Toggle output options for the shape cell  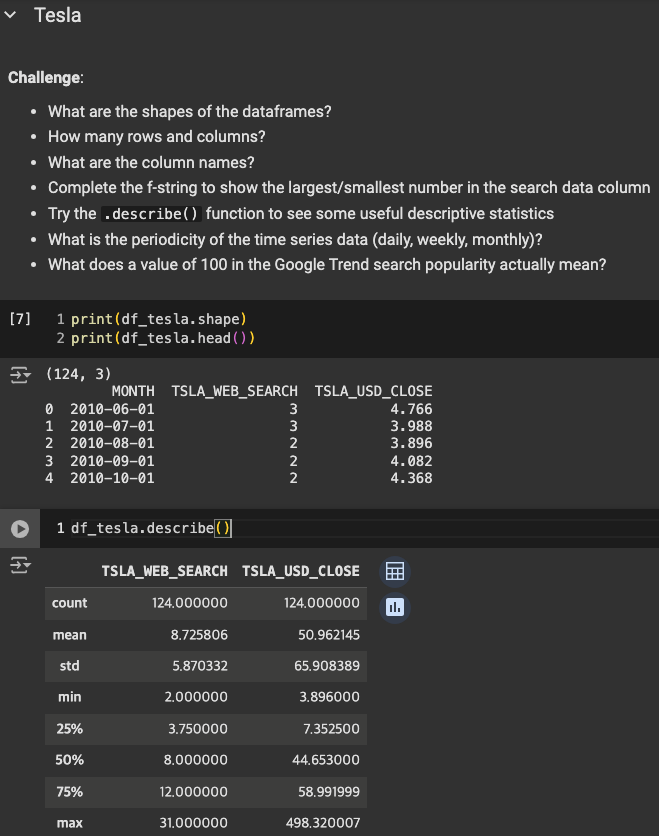pos(20,375)
